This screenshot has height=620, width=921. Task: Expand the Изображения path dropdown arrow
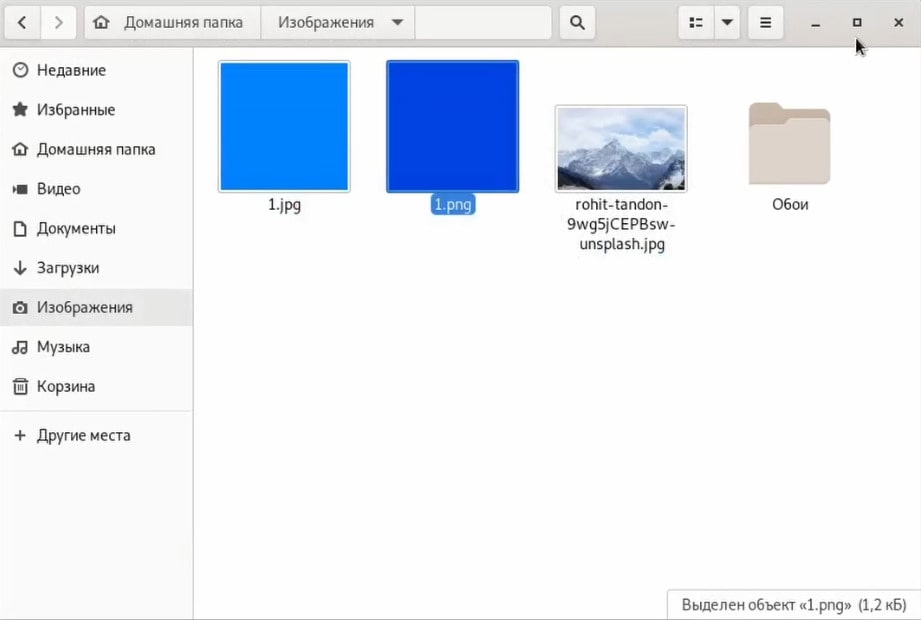coord(398,22)
